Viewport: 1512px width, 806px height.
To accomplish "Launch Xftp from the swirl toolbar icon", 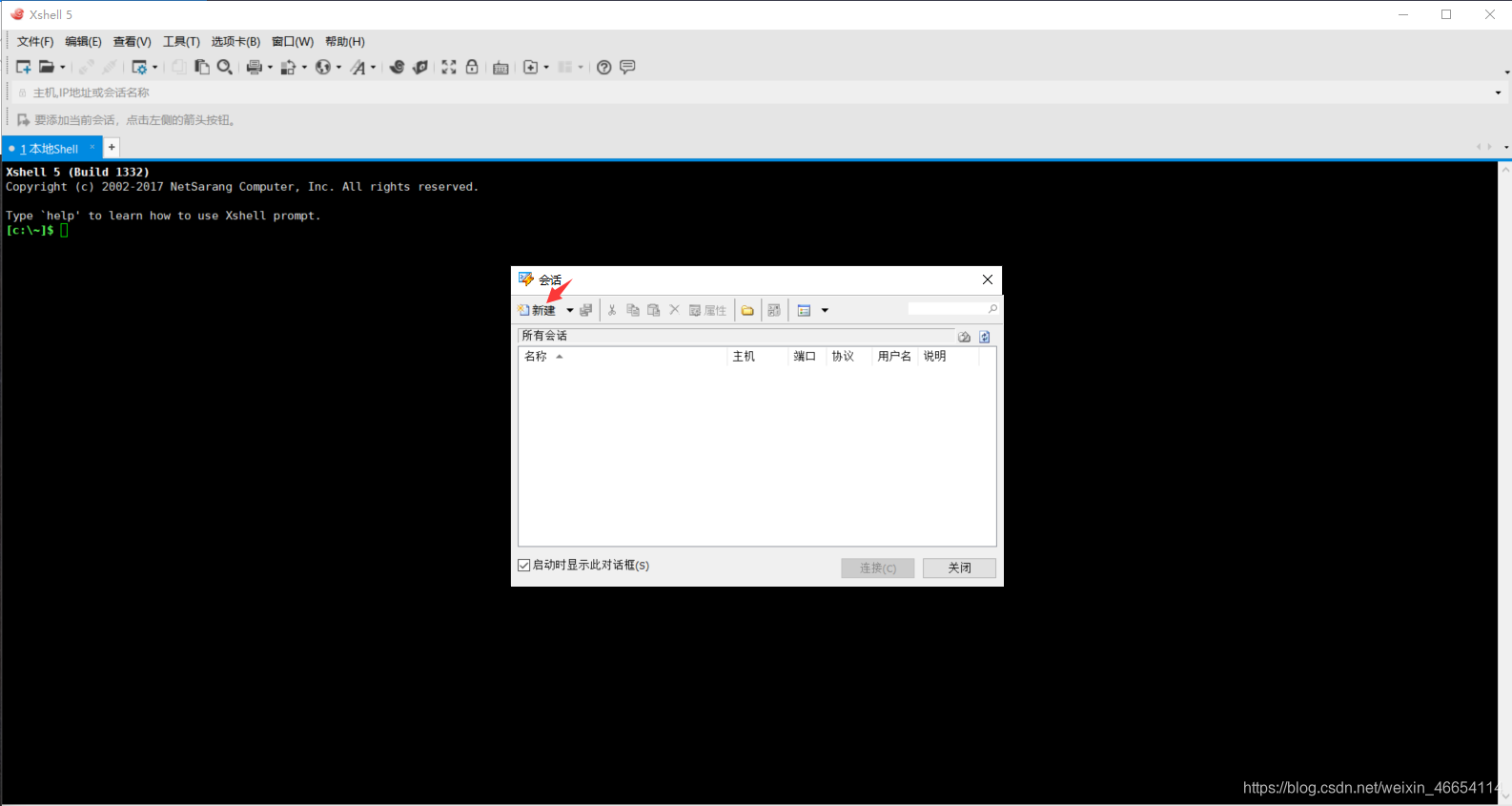I will coord(397,67).
